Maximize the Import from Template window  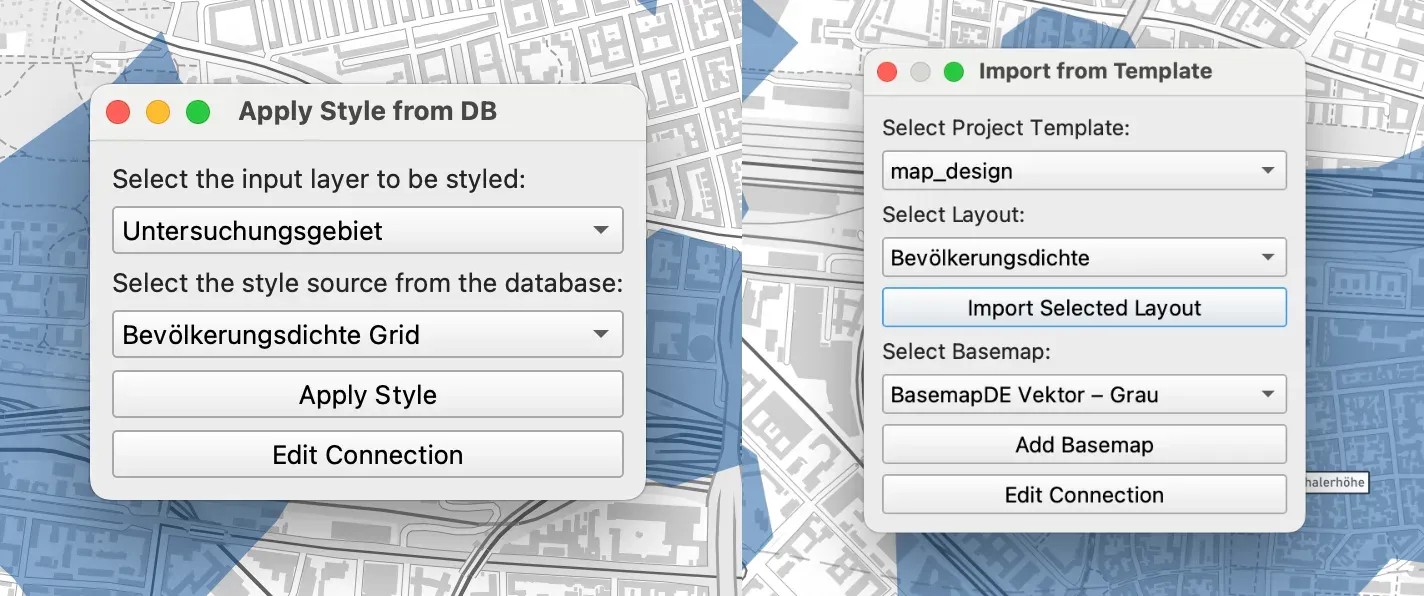coord(954,72)
